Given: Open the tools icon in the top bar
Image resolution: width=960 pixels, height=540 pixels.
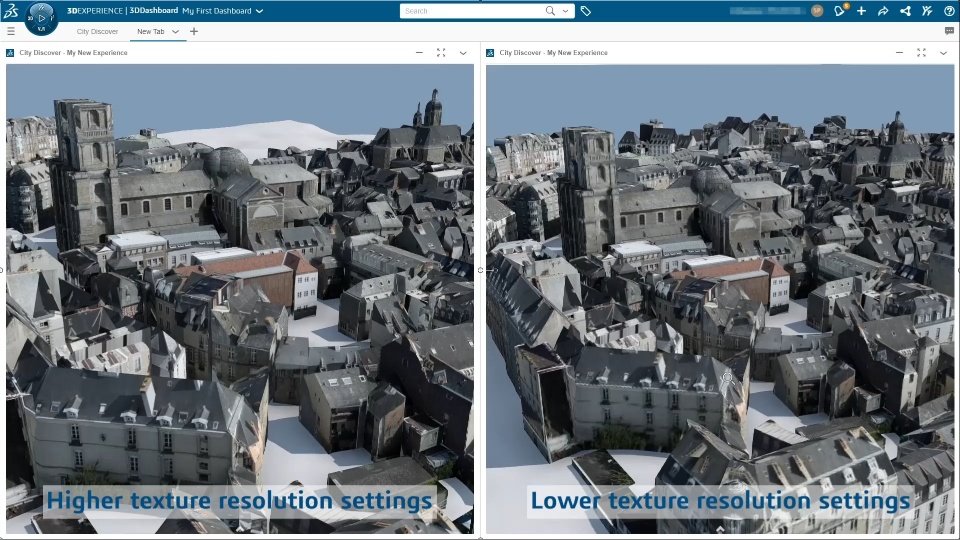Looking at the screenshot, I should coord(927,10).
